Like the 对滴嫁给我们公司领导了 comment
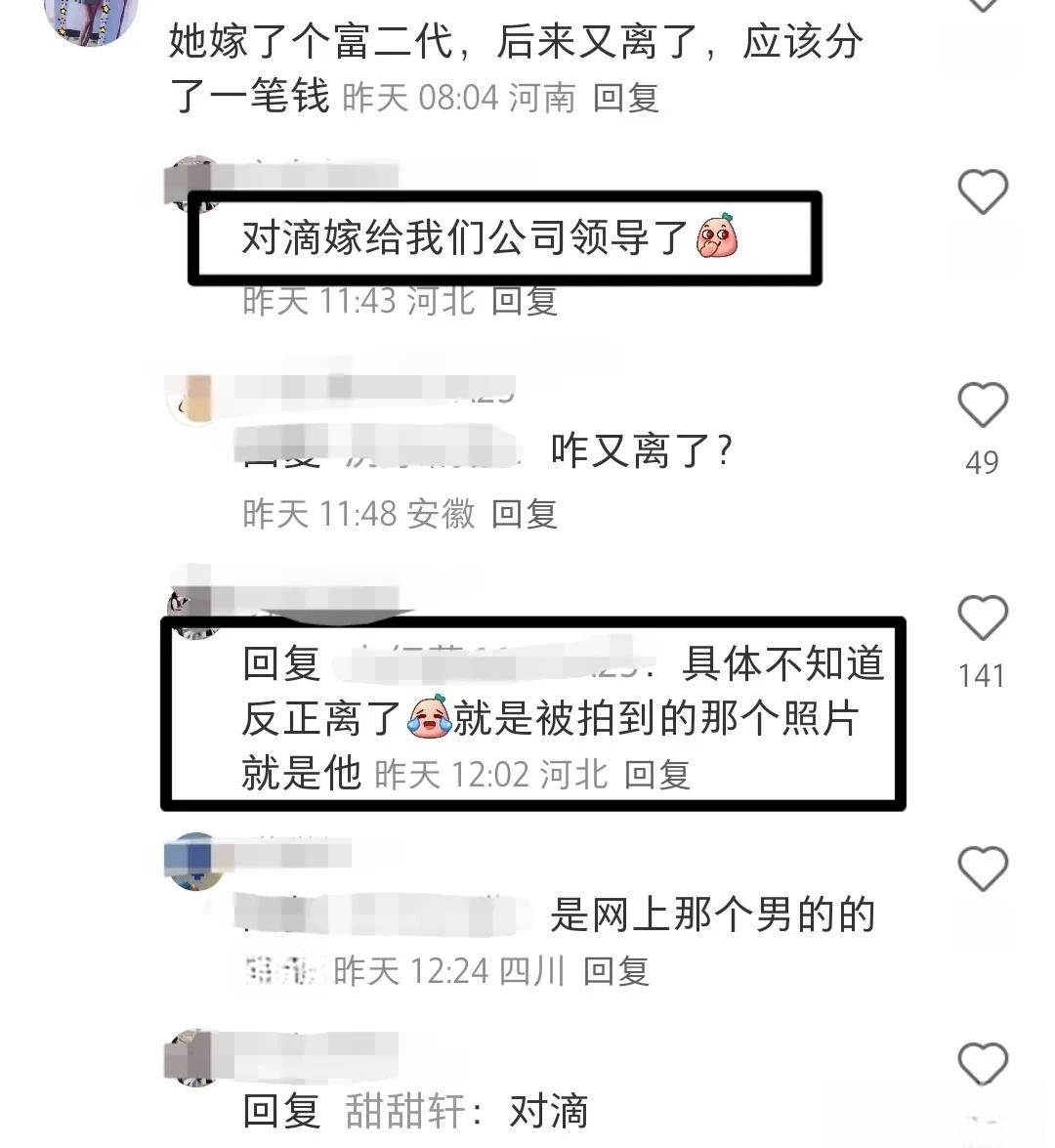This screenshot has height=1148, width=1055. [x=983, y=191]
